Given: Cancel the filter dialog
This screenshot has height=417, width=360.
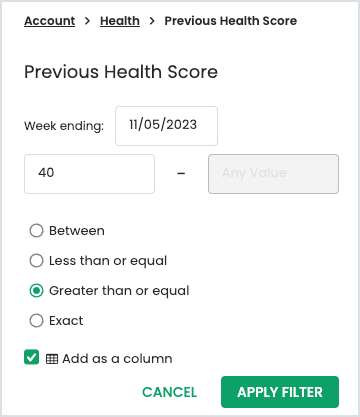Looking at the screenshot, I should [169, 392].
